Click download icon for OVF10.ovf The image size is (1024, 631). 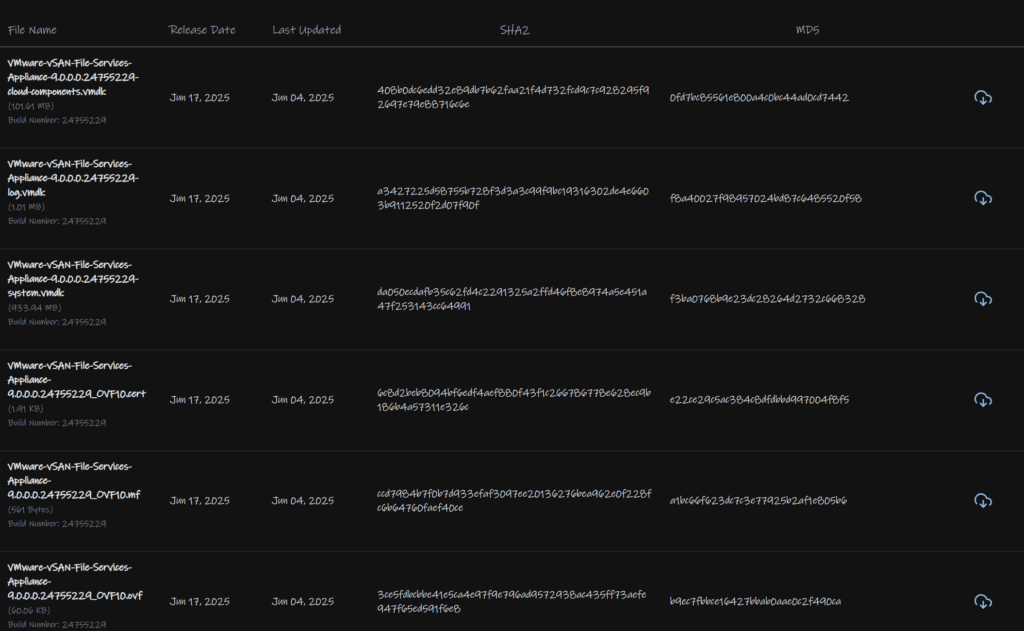tap(983, 602)
